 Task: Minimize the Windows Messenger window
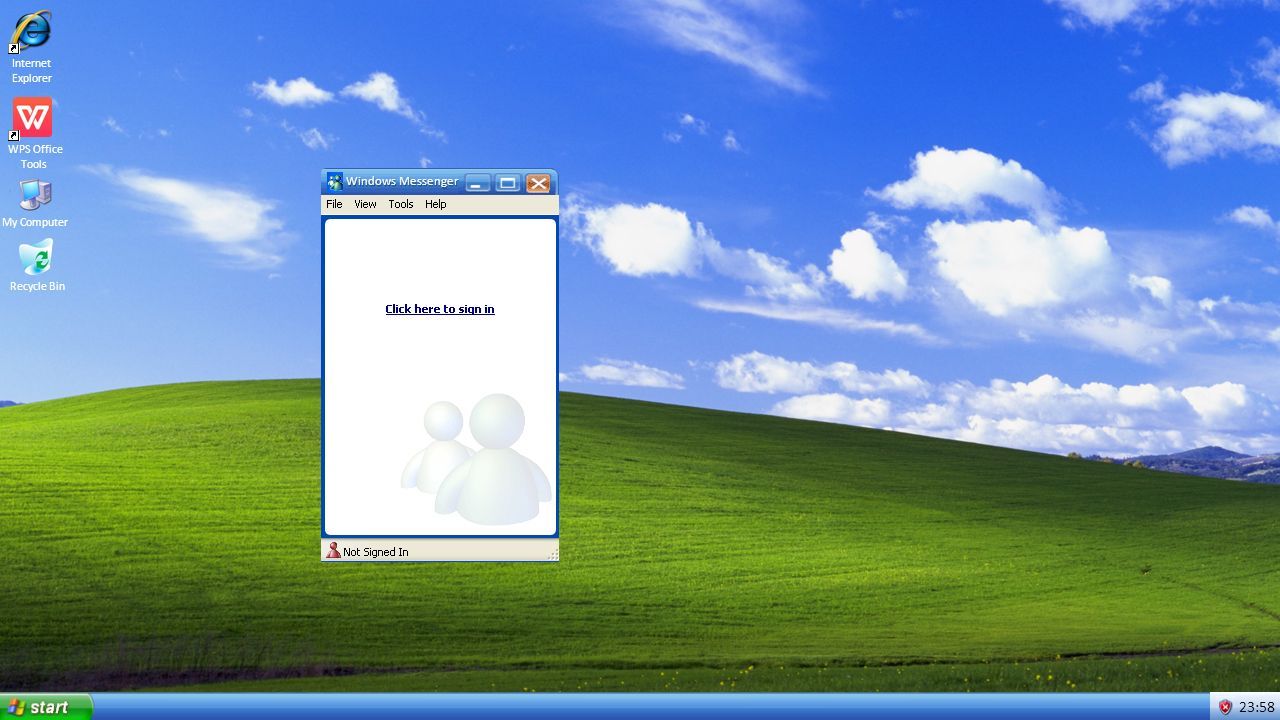(x=478, y=182)
